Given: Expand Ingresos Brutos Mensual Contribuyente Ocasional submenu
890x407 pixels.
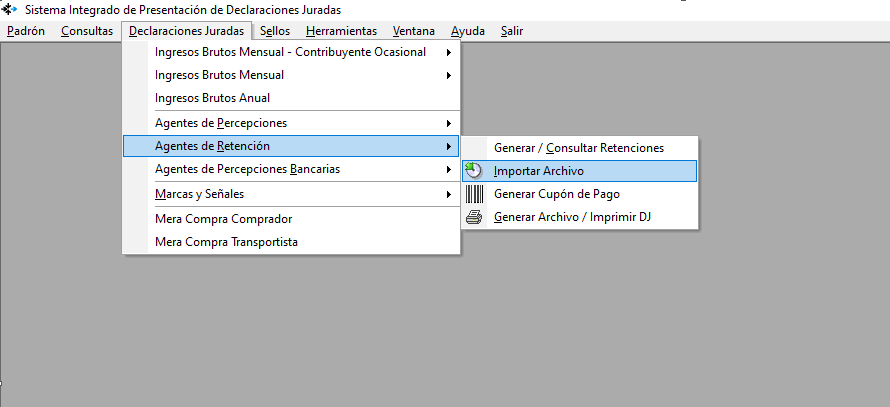Looking at the screenshot, I should pos(448,52).
